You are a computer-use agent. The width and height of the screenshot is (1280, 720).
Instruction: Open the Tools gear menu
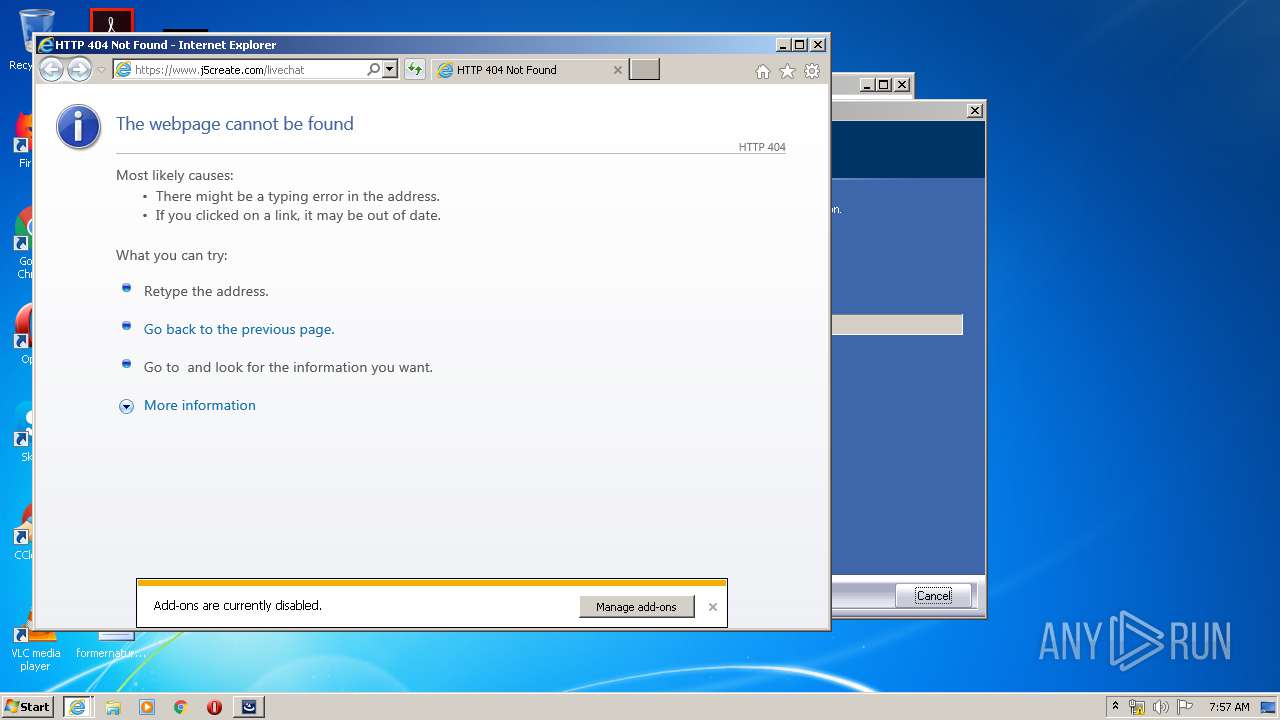812,71
